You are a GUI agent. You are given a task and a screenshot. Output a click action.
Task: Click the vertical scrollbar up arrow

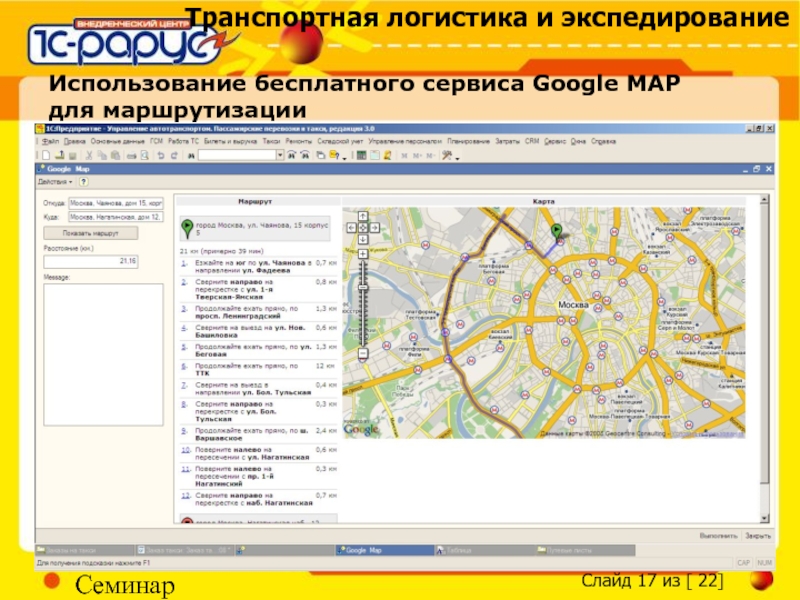[x=764, y=199]
